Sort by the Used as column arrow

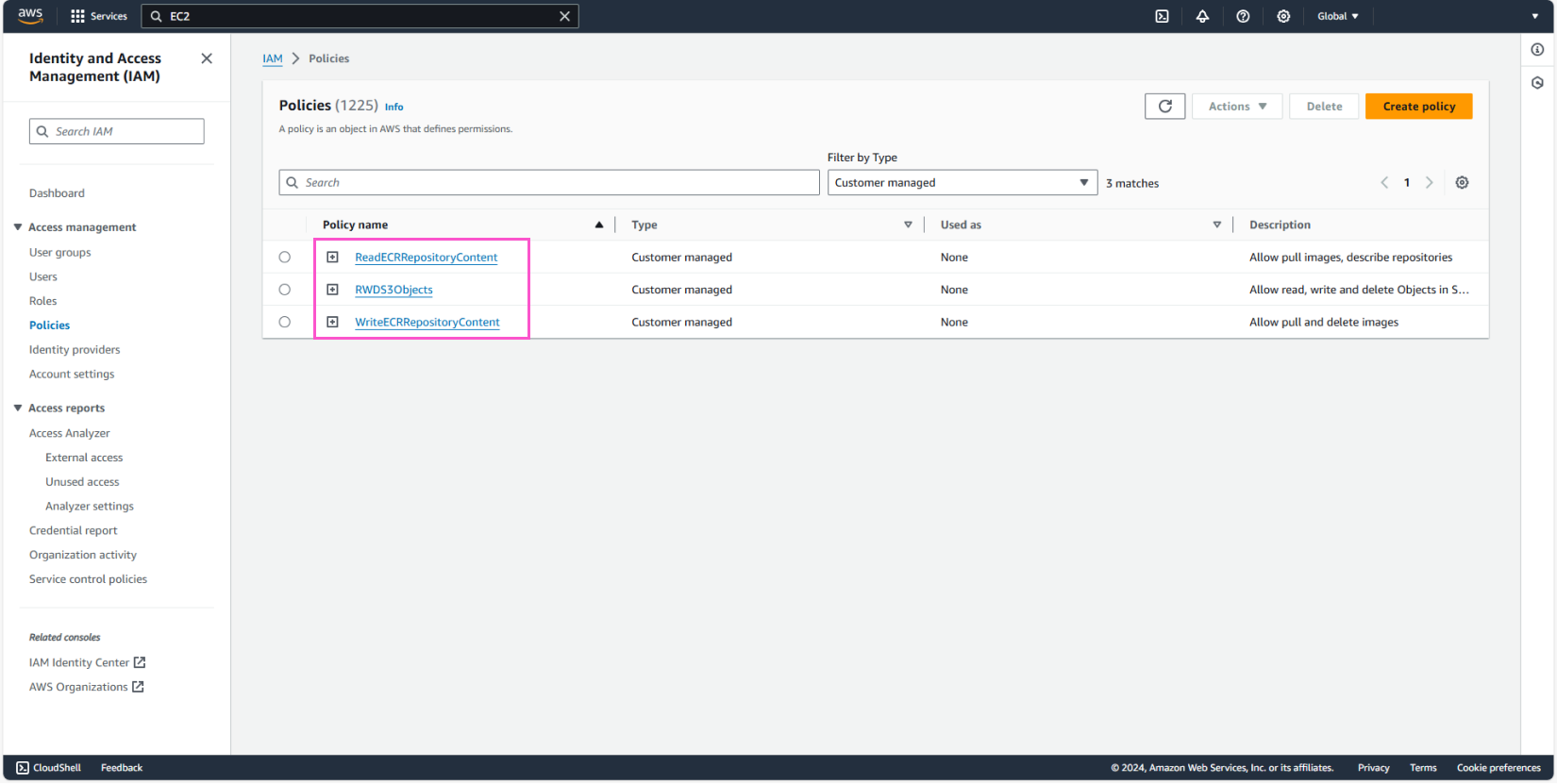tap(1216, 225)
